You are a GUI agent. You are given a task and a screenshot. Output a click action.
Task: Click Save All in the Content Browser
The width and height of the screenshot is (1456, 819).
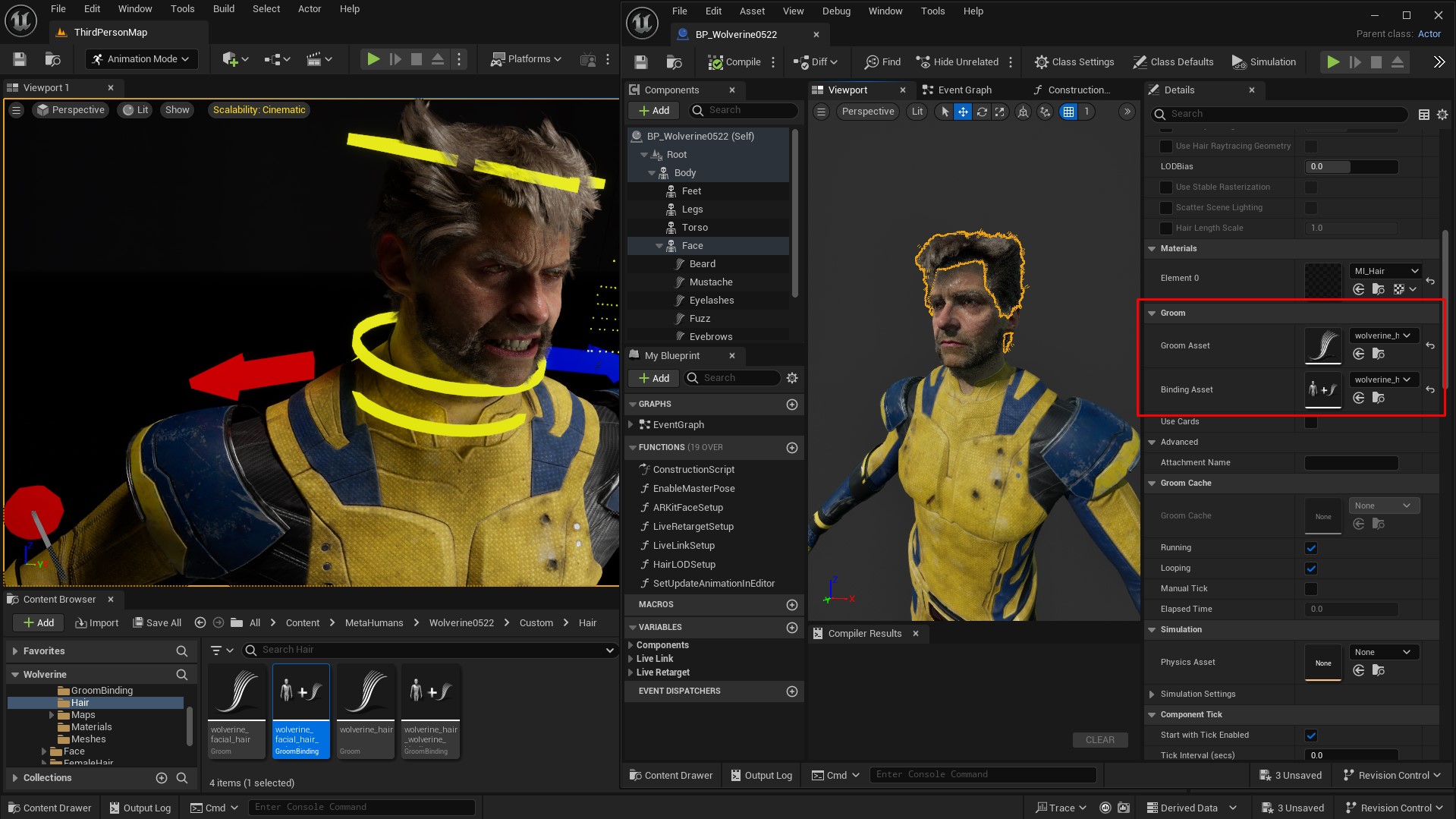click(157, 622)
